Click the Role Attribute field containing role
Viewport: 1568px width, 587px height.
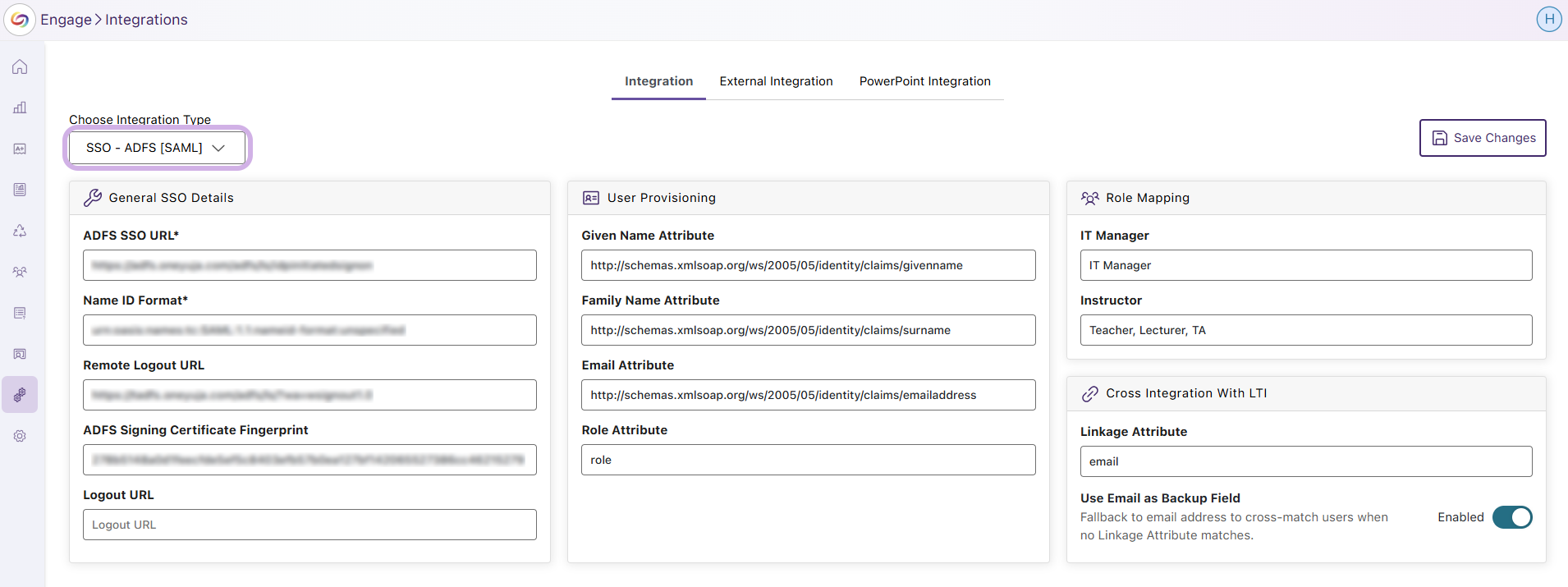pos(809,460)
